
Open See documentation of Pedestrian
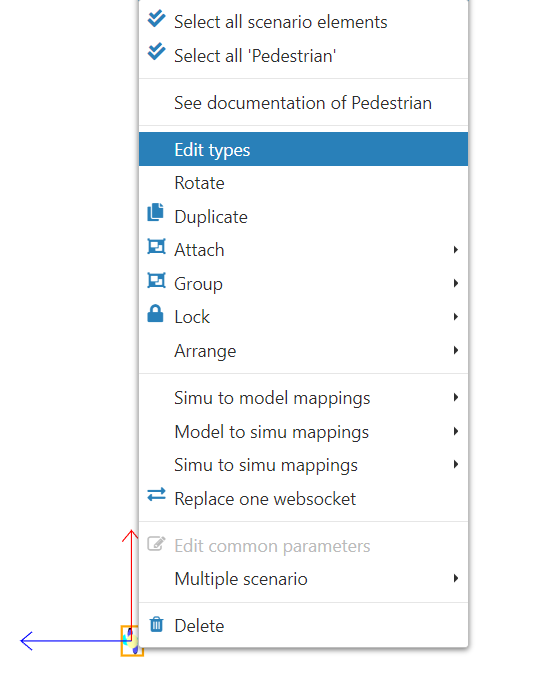[303, 102]
